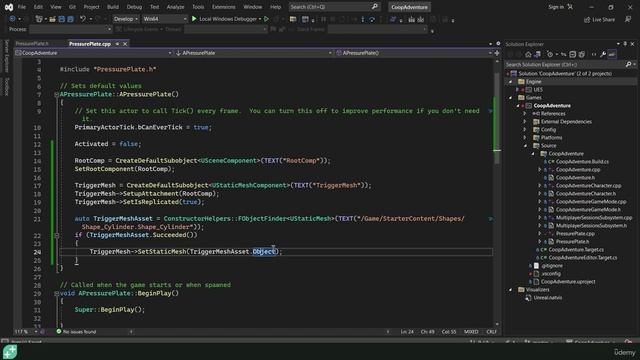
Task: Open the Process dropdown
Action: [71, 29]
